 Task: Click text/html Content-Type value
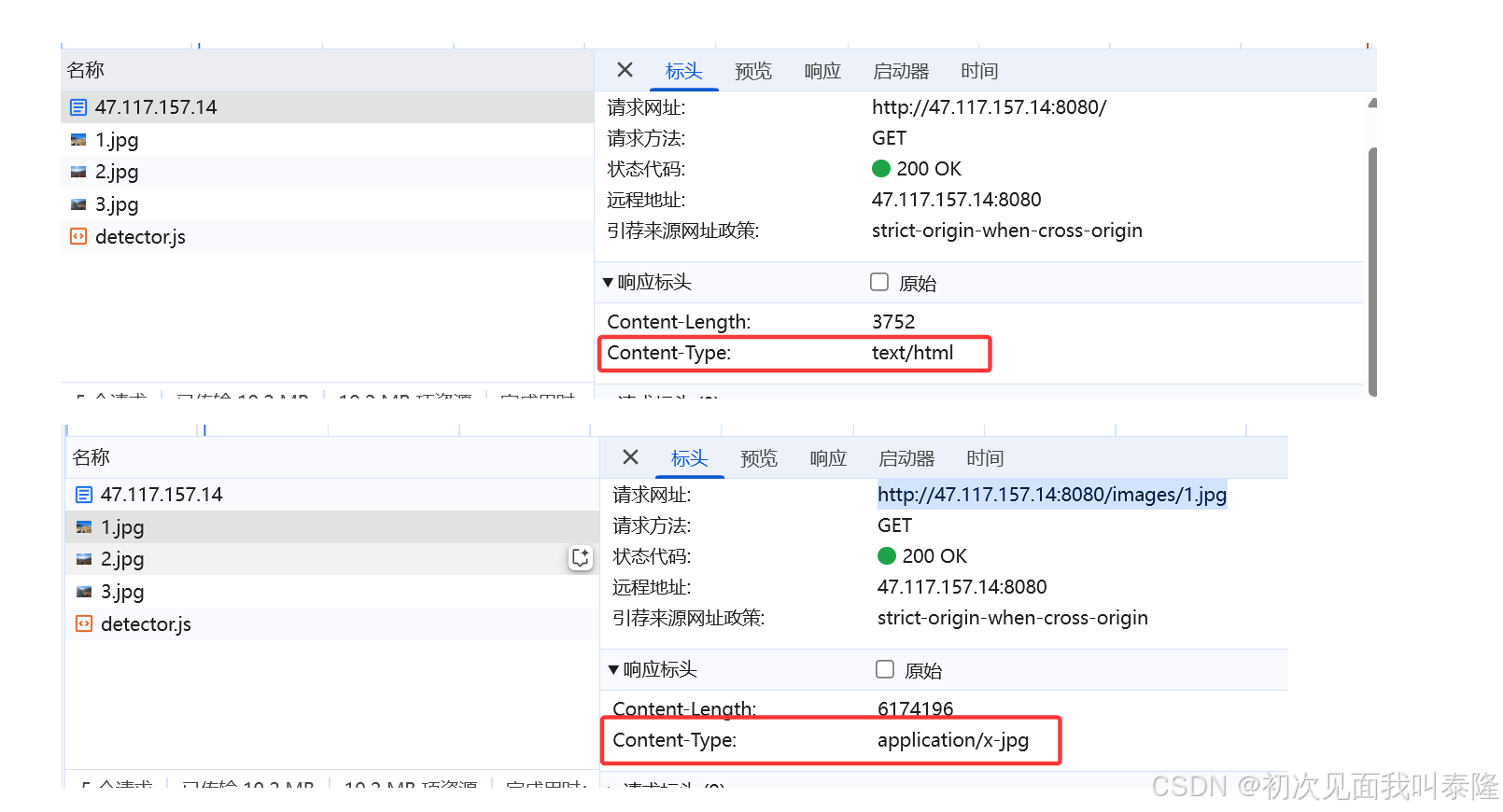coord(913,353)
